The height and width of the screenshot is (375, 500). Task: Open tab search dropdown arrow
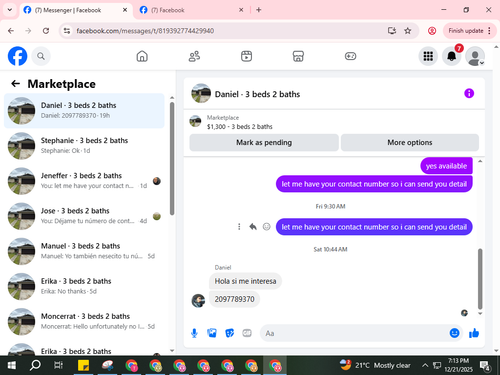point(10,10)
